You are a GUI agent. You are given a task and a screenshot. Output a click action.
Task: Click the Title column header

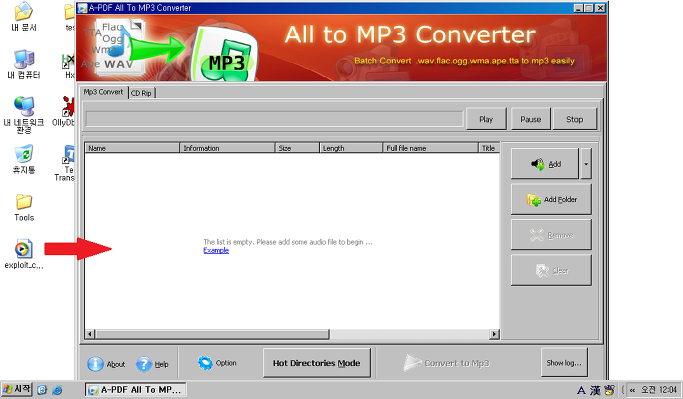489,148
